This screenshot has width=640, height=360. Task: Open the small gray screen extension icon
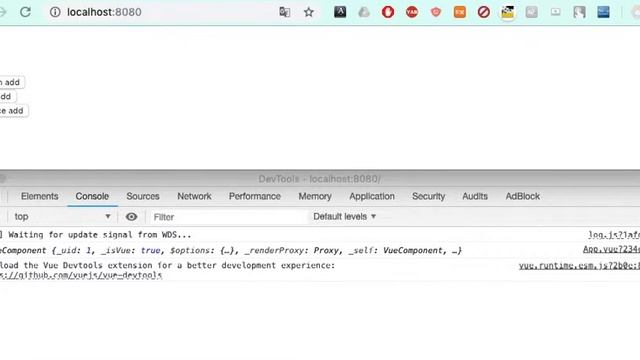pyautogui.click(x=555, y=12)
